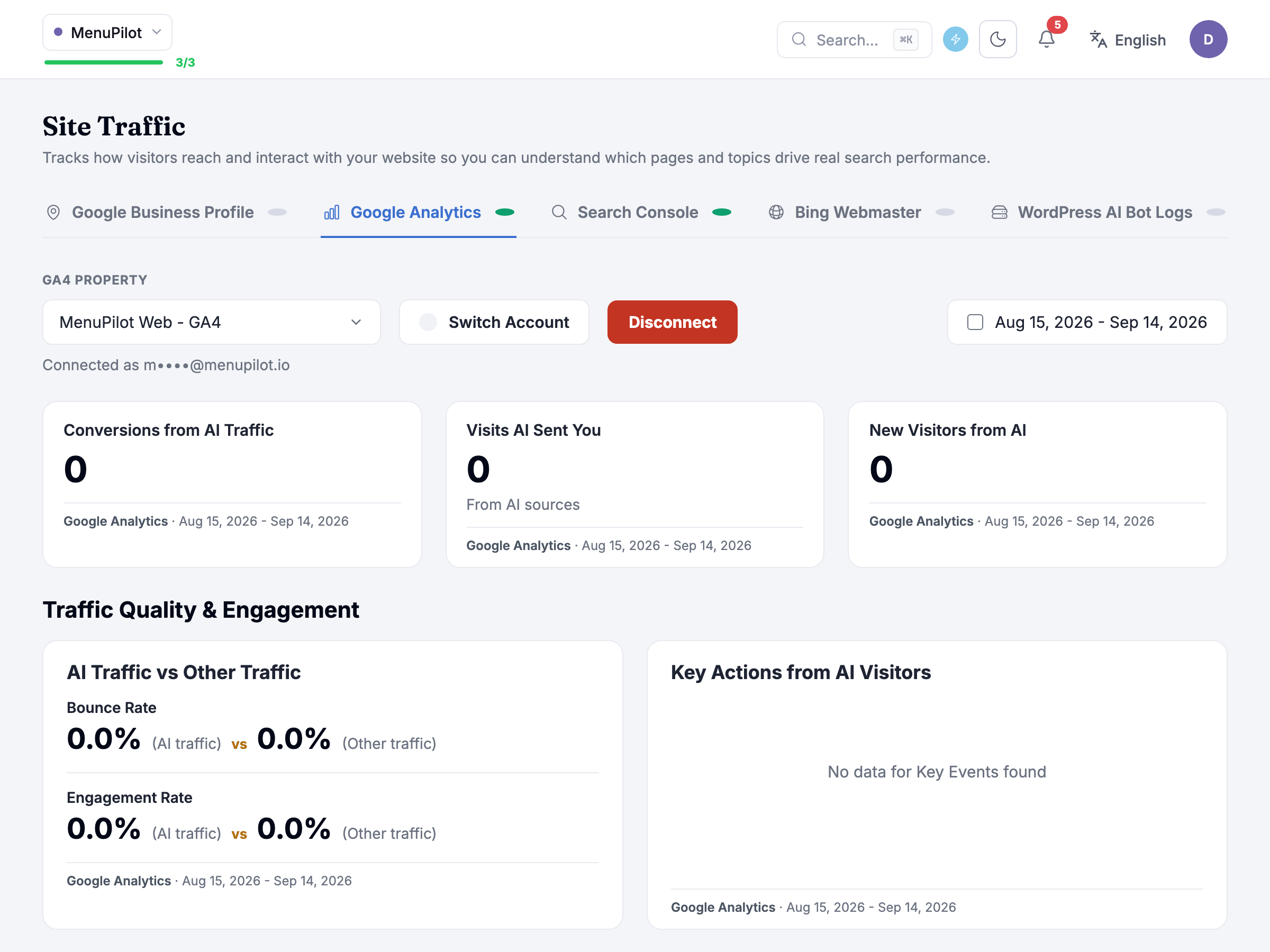Image resolution: width=1270 pixels, height=952 pixels.
Task: Click 'No data for Key Events found' message
Action: [x=937, y=772]
